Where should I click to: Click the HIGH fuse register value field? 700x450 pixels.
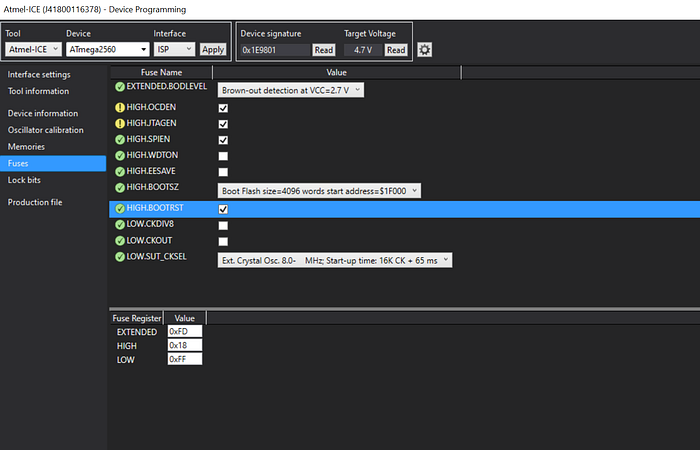185,345
